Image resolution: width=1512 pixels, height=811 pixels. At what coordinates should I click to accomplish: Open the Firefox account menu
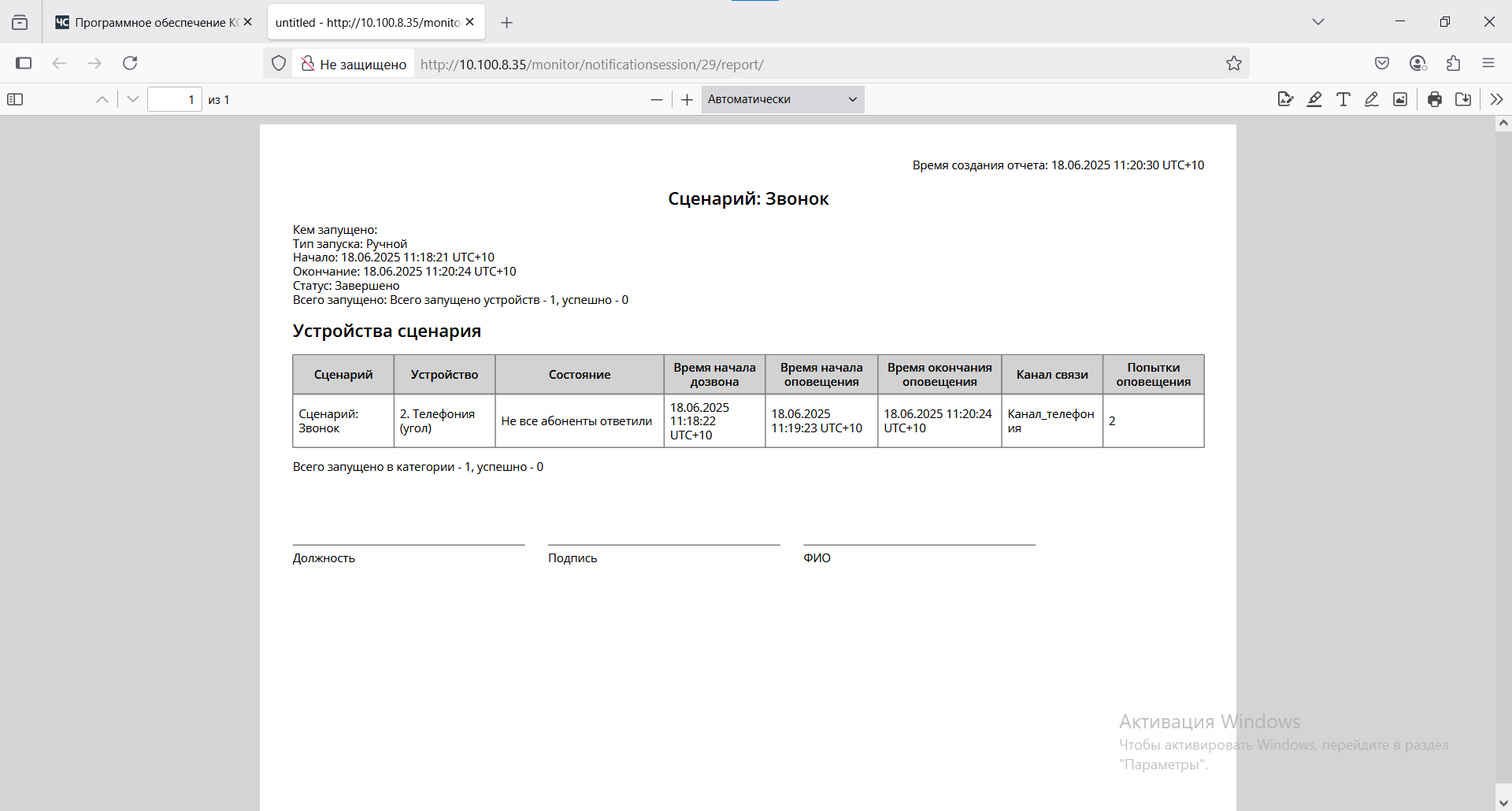[1417, 63]
